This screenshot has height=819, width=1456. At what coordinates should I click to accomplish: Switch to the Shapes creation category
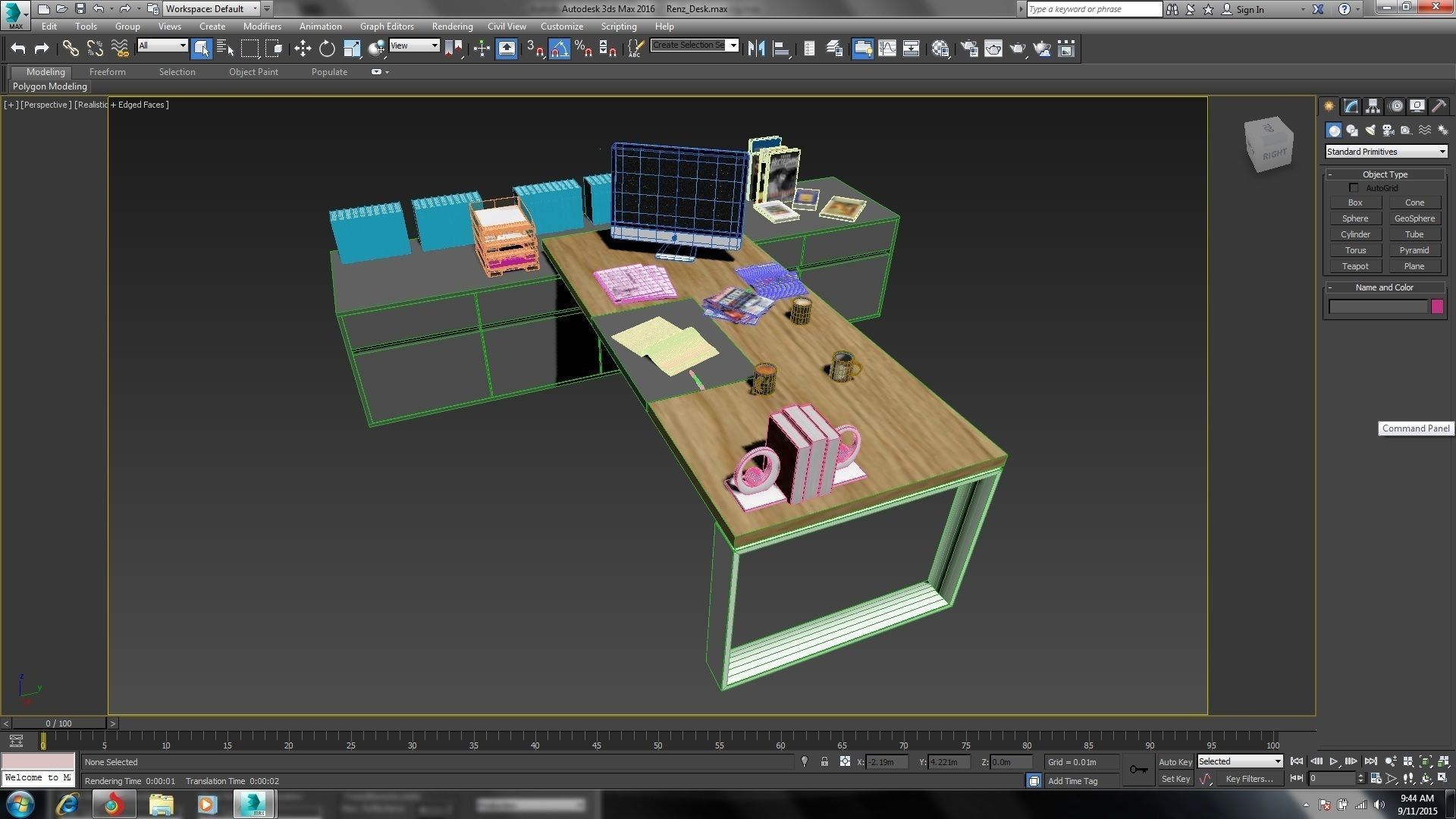pyautogui.click(x=1352, y=130)
